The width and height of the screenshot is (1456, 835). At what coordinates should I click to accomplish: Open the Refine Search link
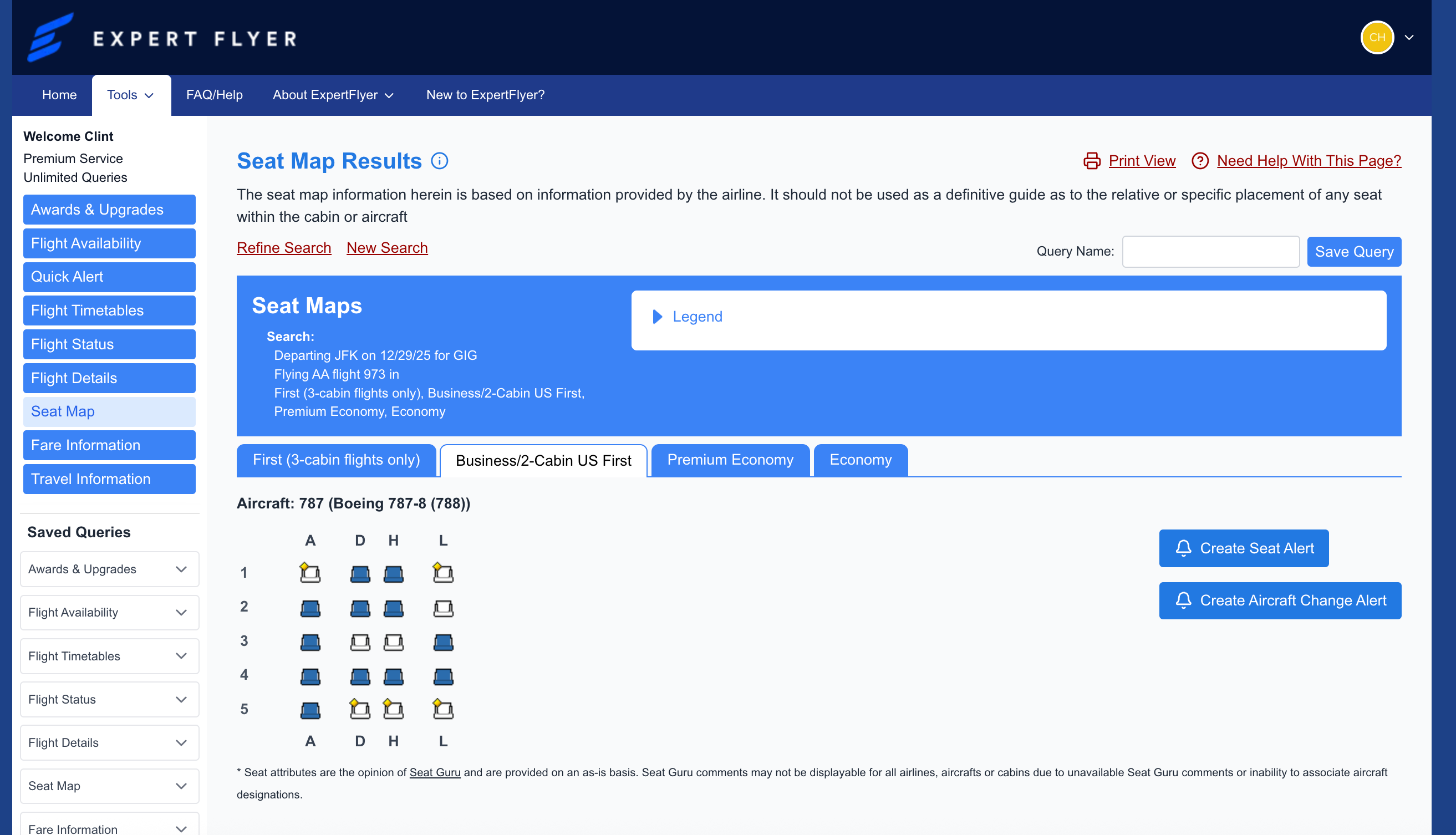point(284,248)
